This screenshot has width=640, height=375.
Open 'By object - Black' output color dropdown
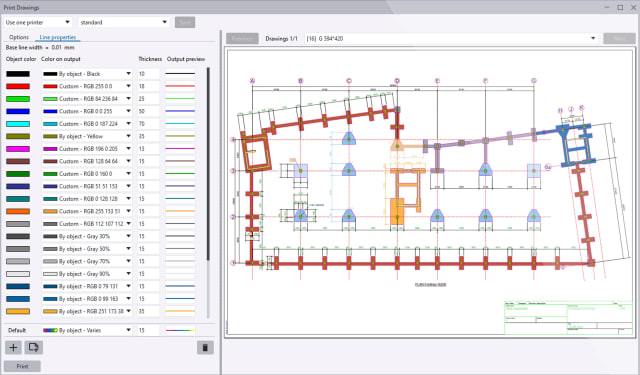pos(87,74)
